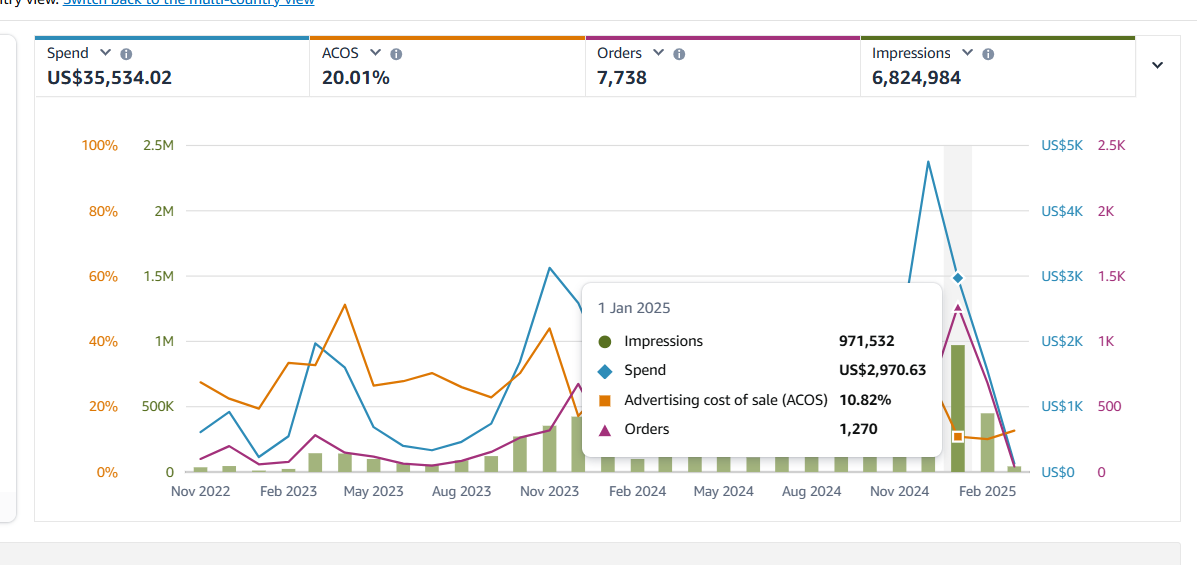
Task: Click the May 2023 x-axis label
Action: [374, 492]
